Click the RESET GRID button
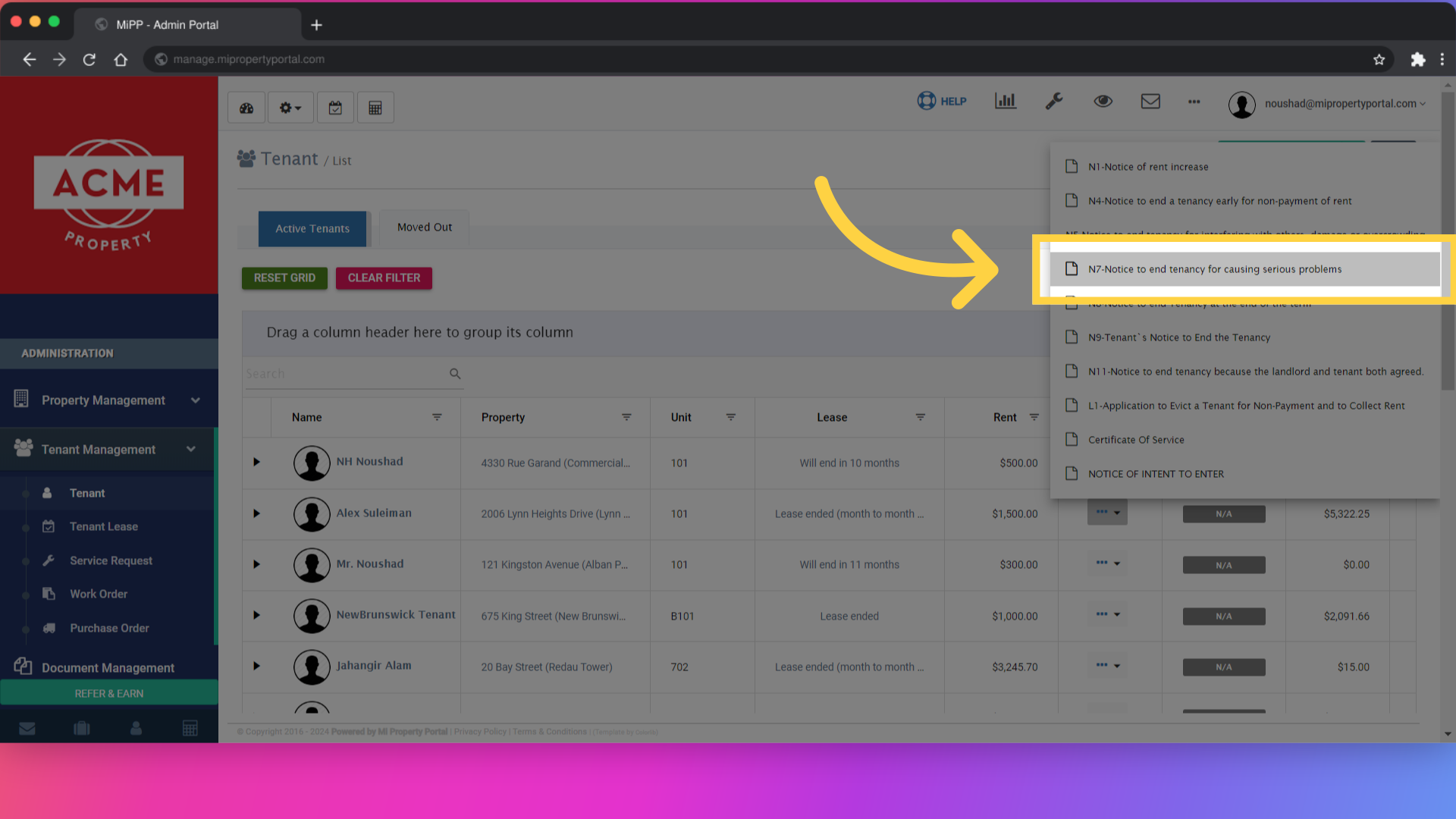 pos(284,278)
